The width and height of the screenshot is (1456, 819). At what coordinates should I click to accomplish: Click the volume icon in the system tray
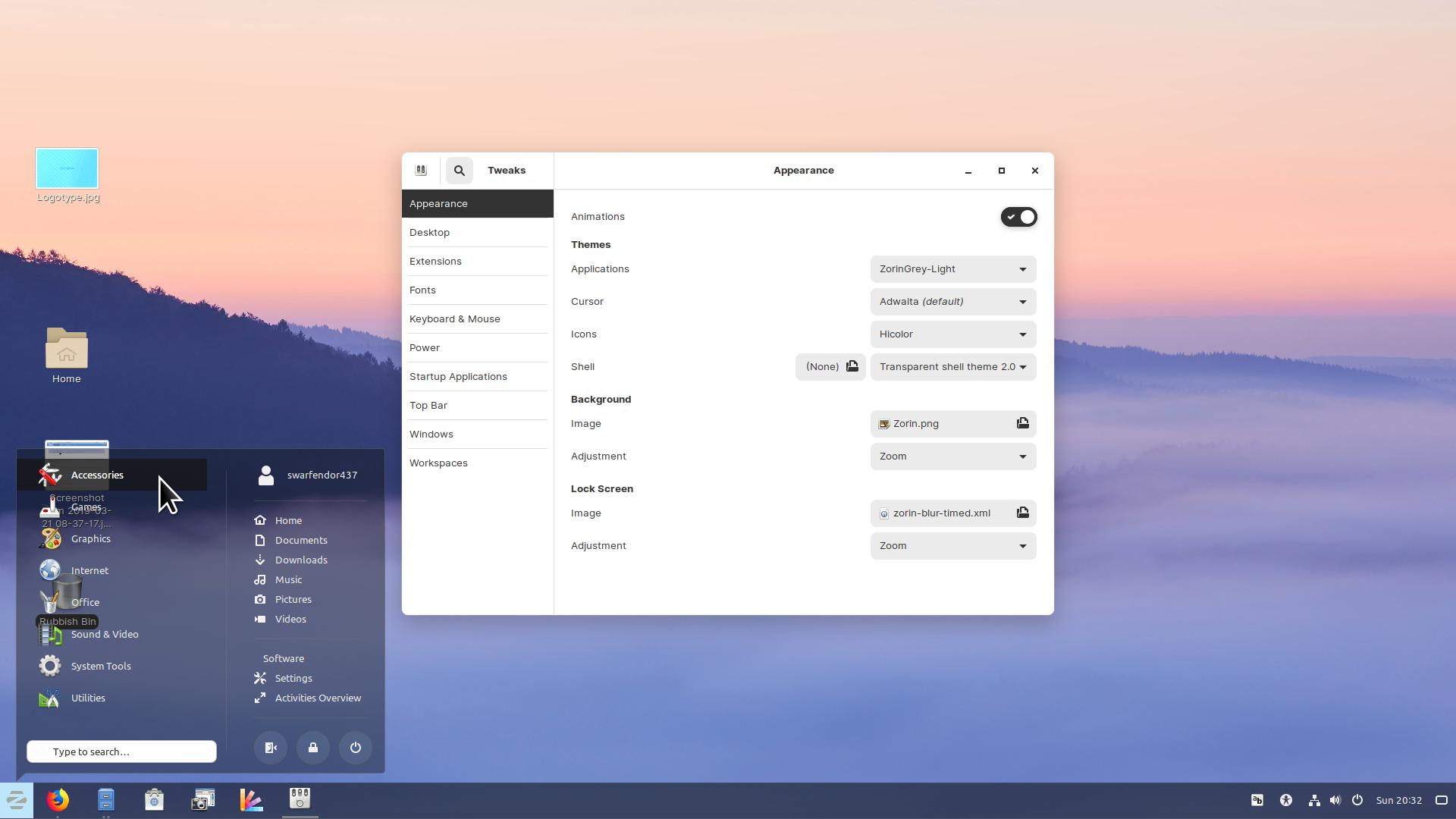[1335, 799]
